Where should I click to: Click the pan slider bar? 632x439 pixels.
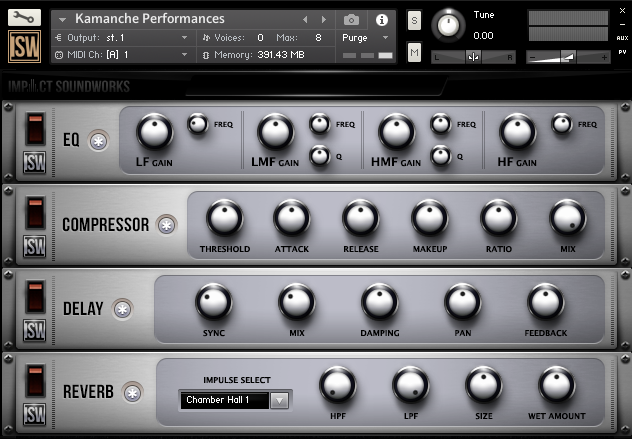(473, 58)
